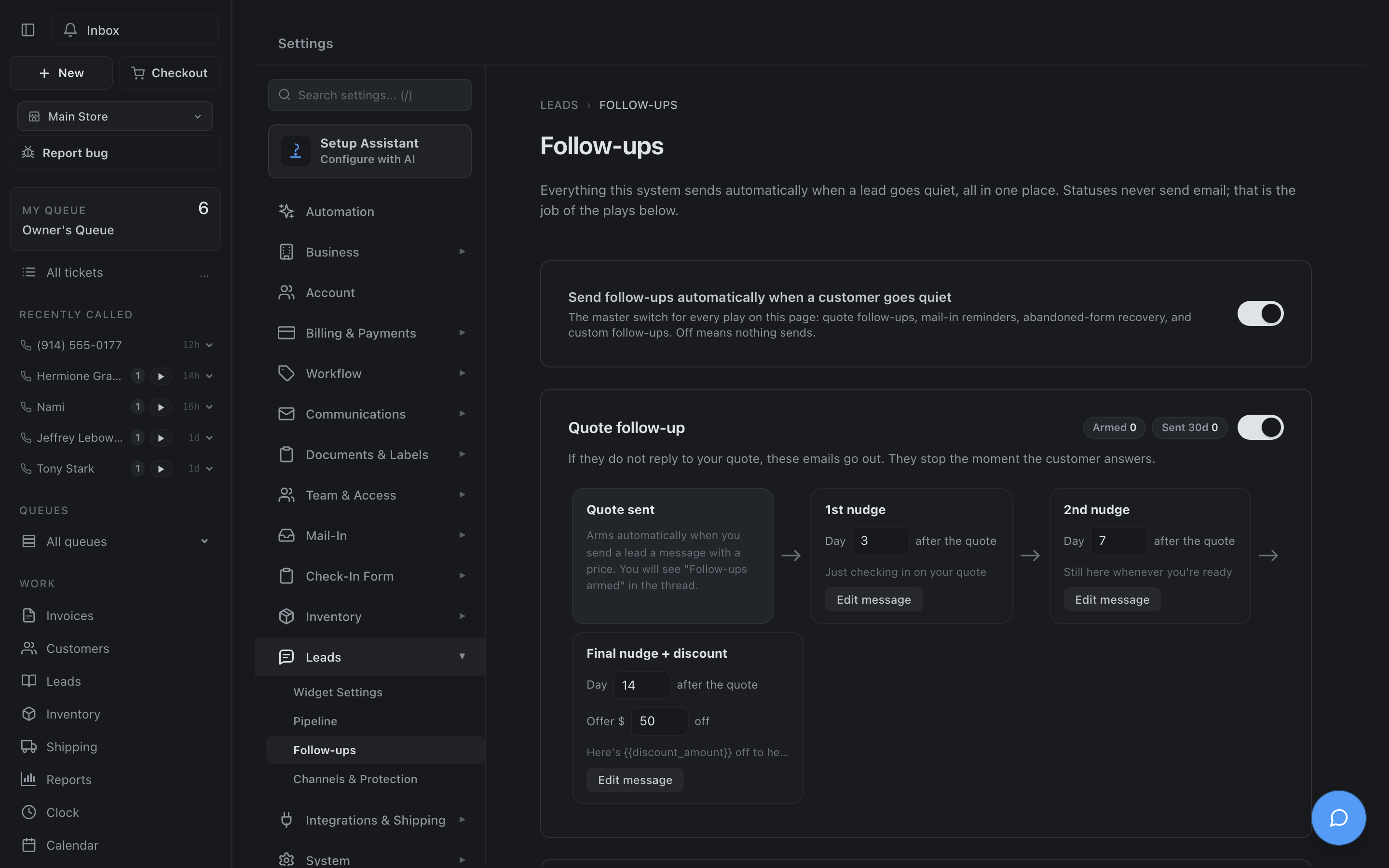Click the Inbox bell icon

(x=70, y=30)
